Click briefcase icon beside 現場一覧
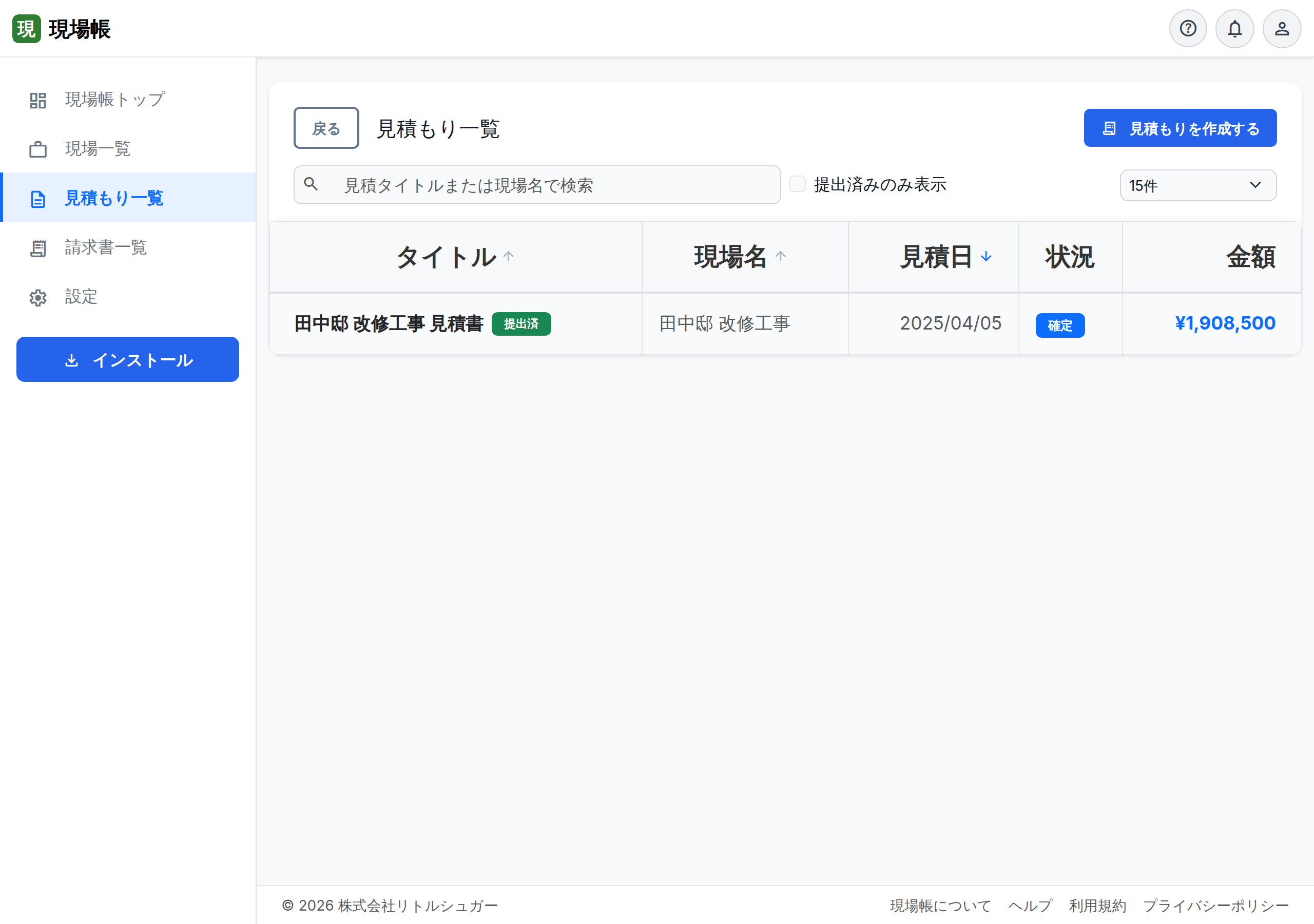 (38, 149)
